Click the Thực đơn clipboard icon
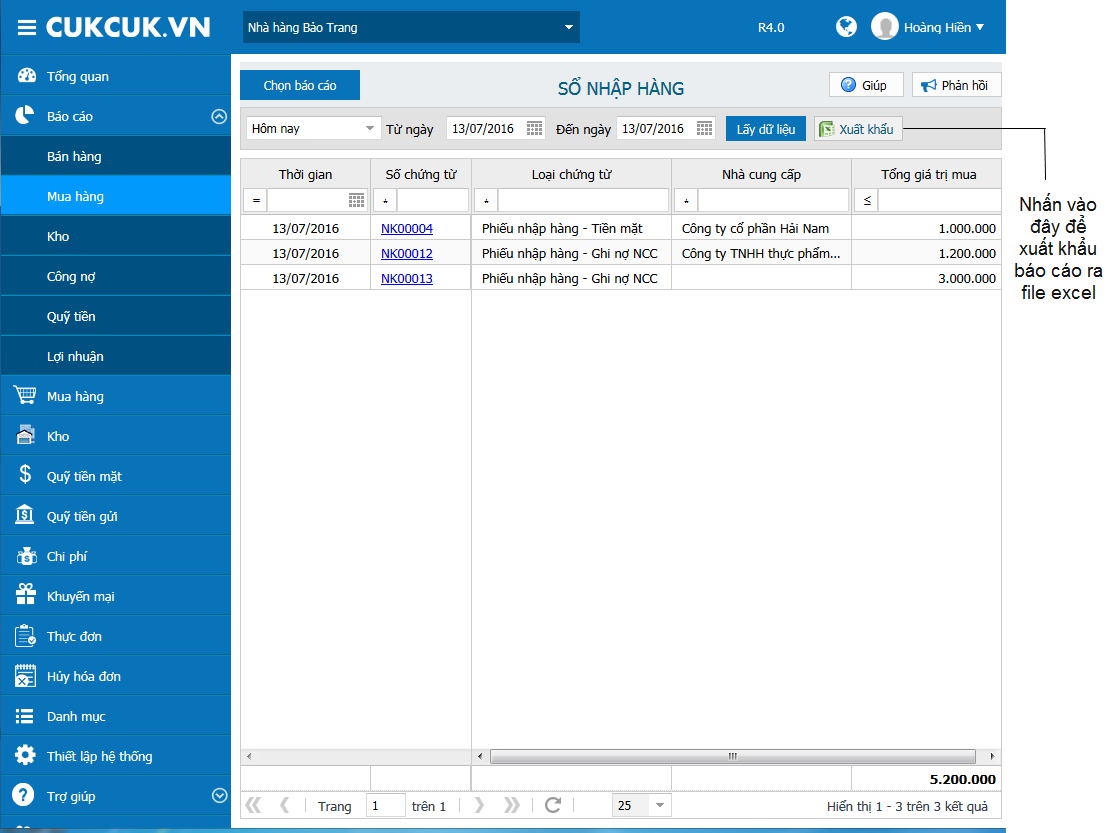 [x=25, y=636]
